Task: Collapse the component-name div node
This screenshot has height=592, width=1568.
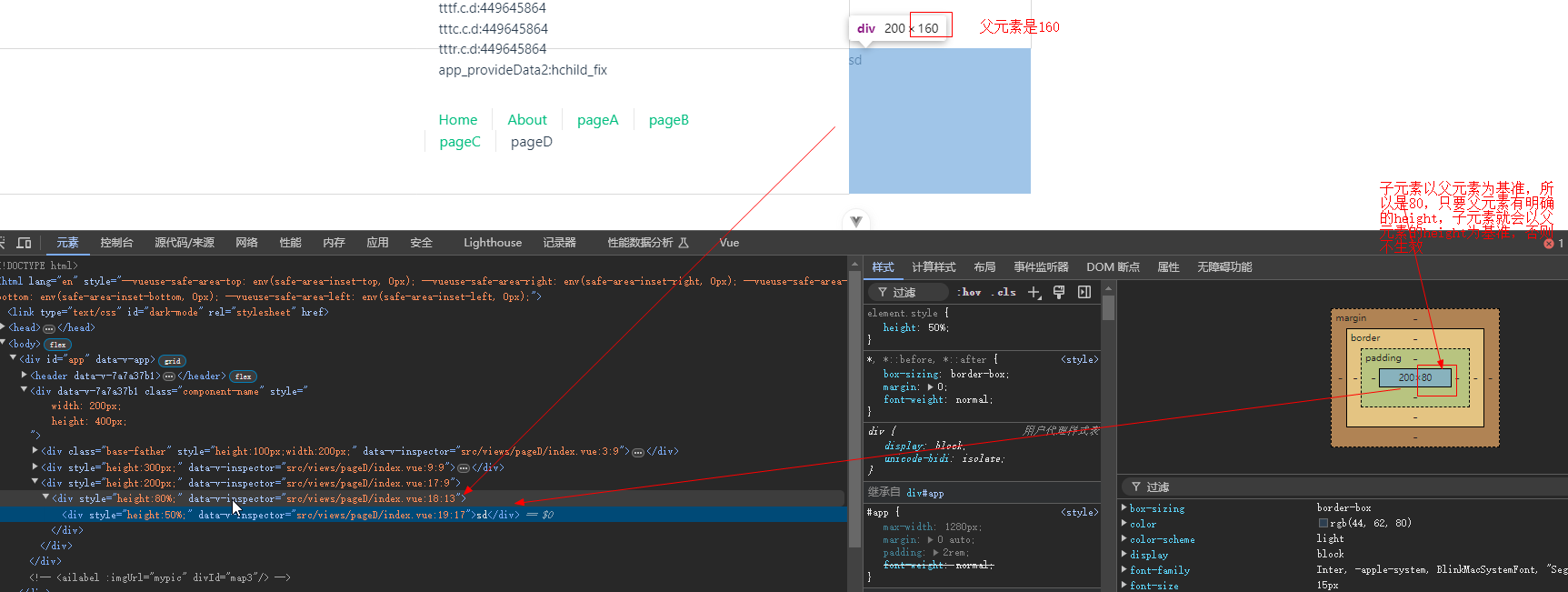Action: pyautogui.click(x=25, y=390)
